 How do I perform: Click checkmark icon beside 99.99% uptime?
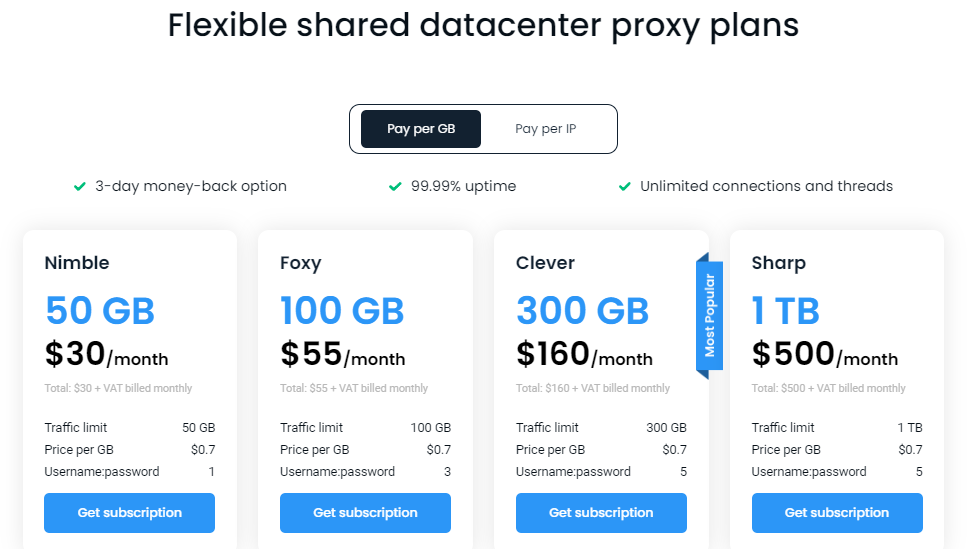(x=395, y=186)
